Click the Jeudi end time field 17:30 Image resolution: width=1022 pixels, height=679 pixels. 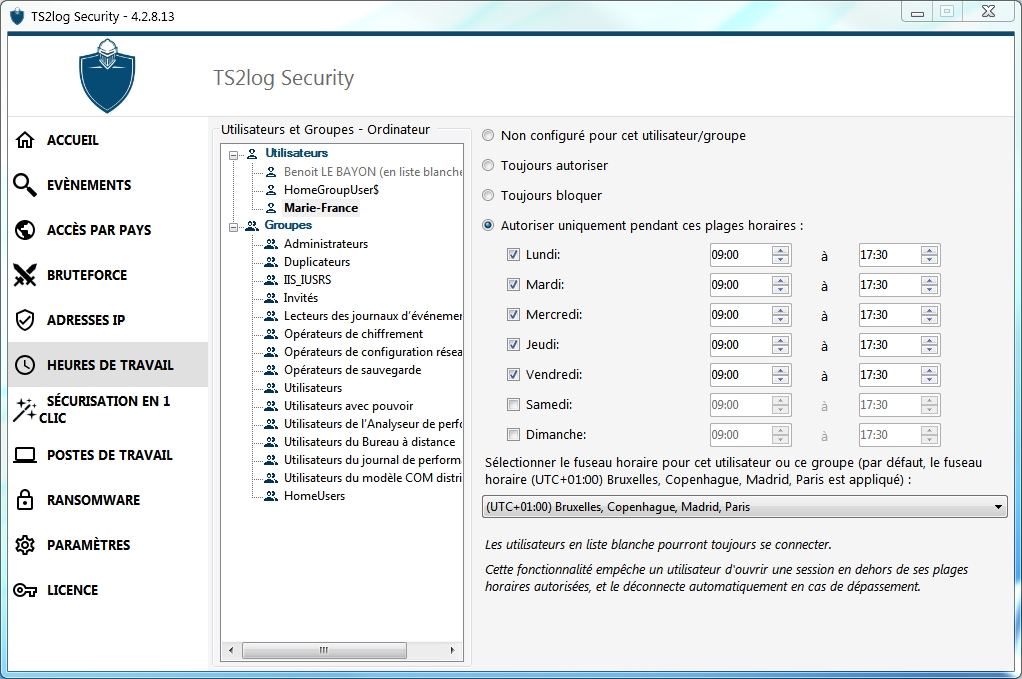889,345
